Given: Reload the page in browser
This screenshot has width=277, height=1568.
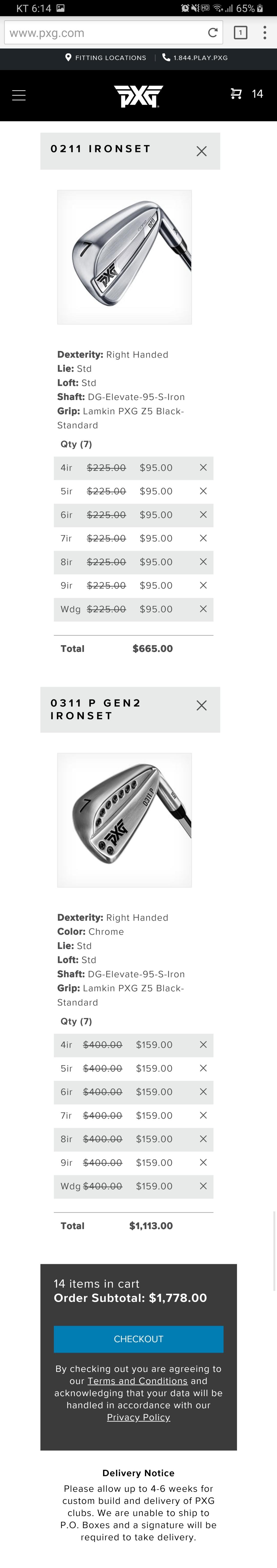Looking at the screenshot, I should [212, 33].
